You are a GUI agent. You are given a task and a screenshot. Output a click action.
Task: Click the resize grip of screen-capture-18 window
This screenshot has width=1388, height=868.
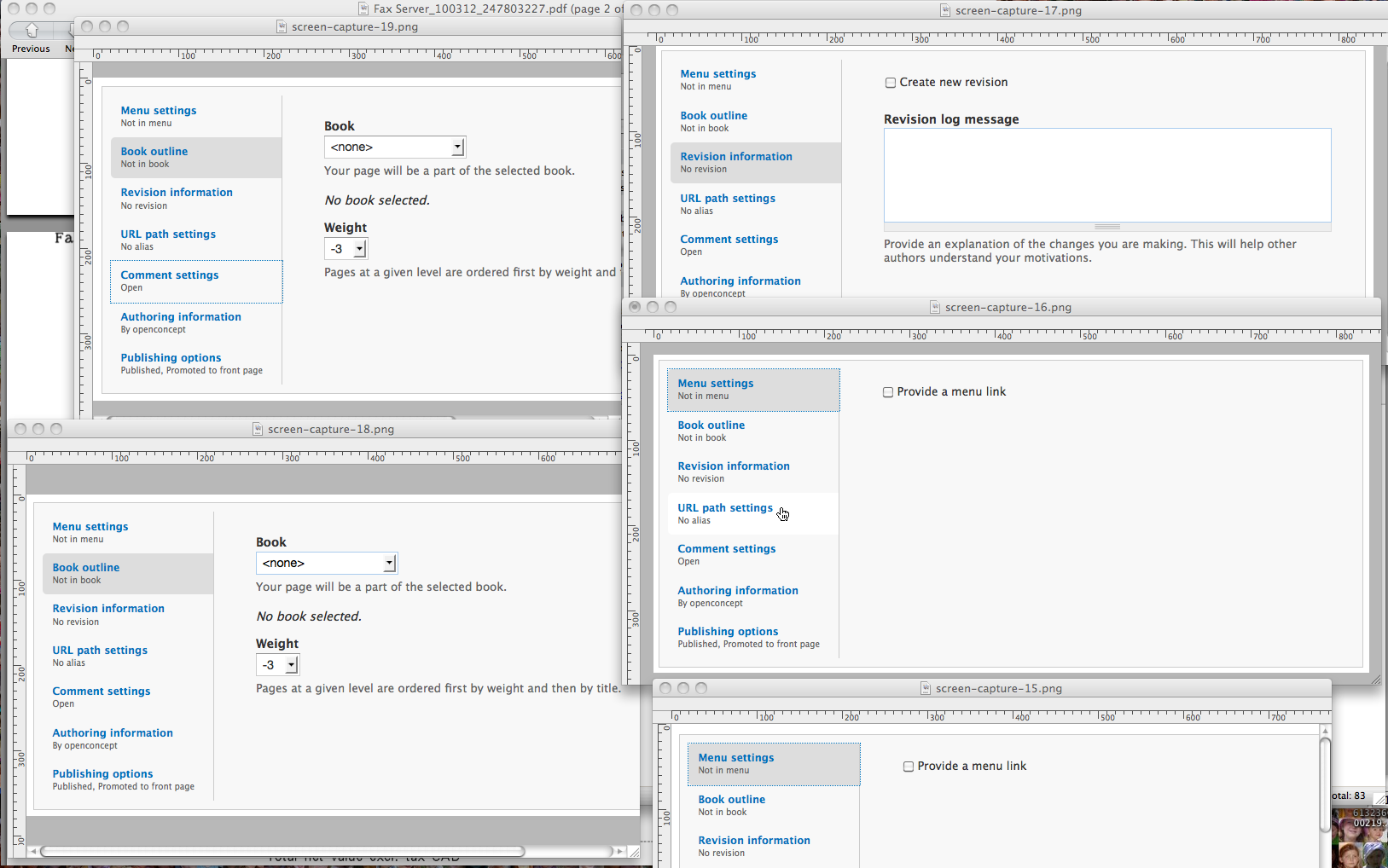coord(634,851)
